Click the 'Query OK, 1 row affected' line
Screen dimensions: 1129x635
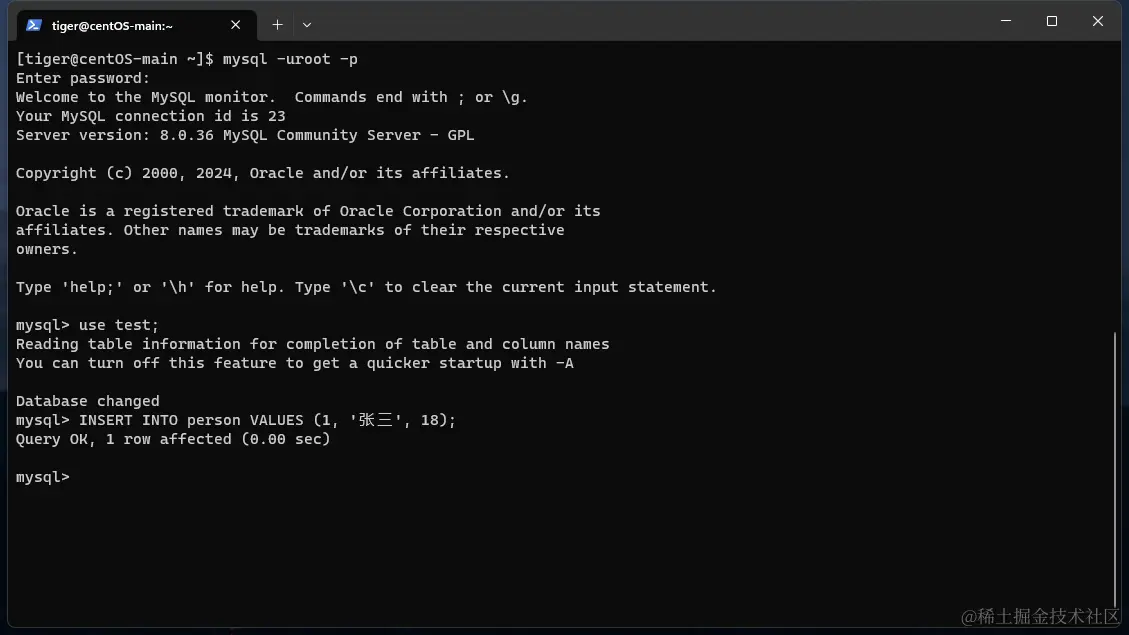coord(173,439)
